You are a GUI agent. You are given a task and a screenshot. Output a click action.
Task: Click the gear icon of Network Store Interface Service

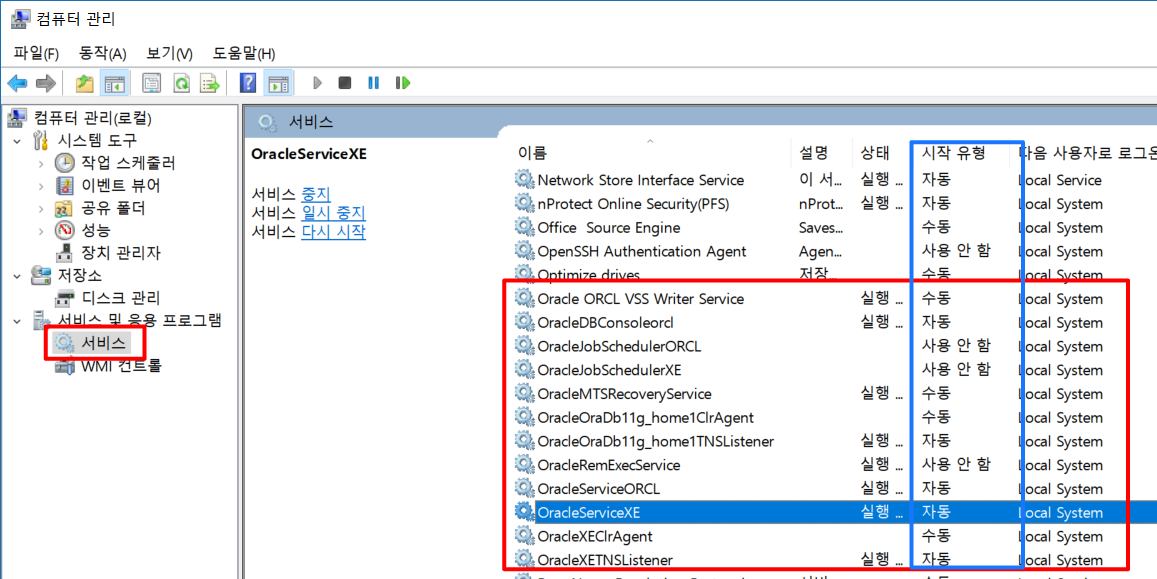coord(524,179)
